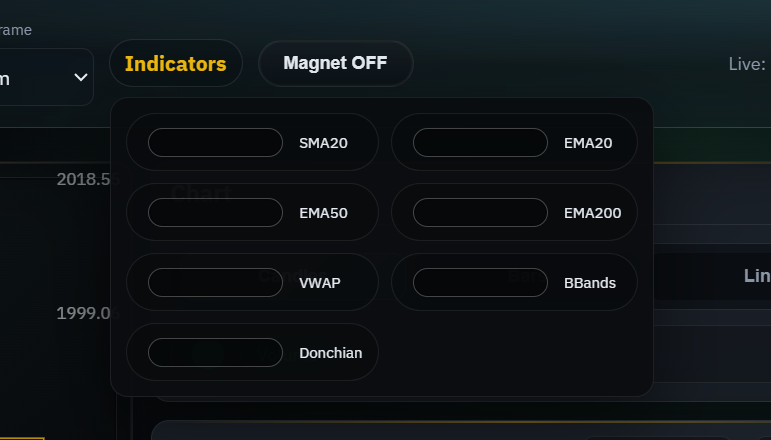Open the timeframe select box

pyautogui.click(x=40, y=78)
